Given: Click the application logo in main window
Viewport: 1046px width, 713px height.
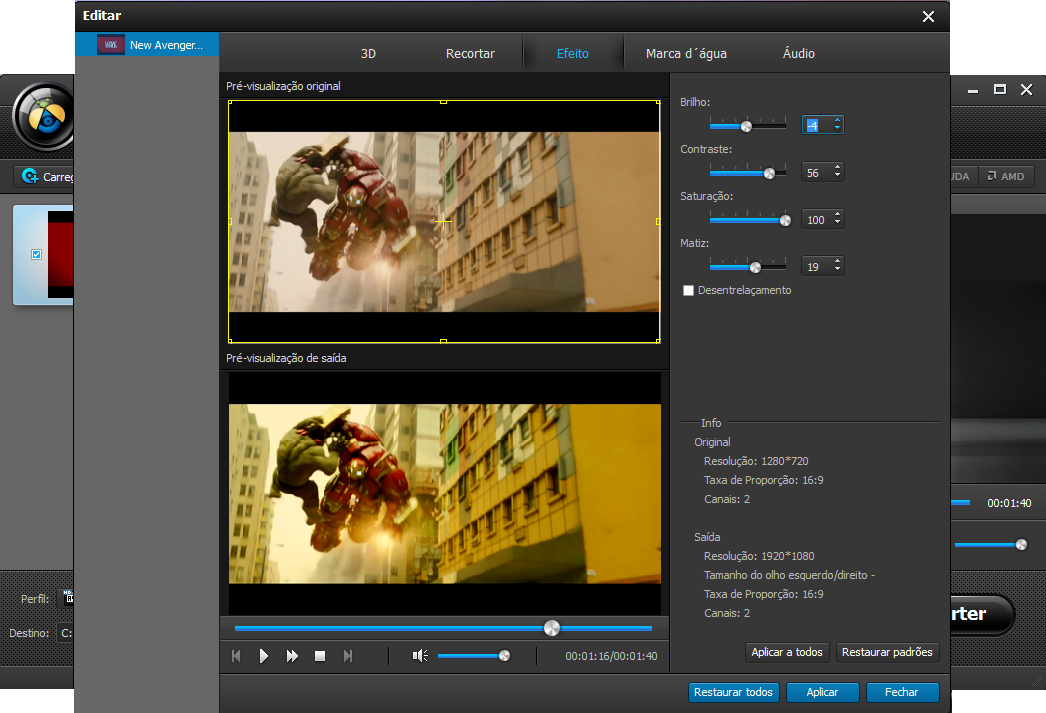Looking at the screenshot, I should click(x=44, y=117).
